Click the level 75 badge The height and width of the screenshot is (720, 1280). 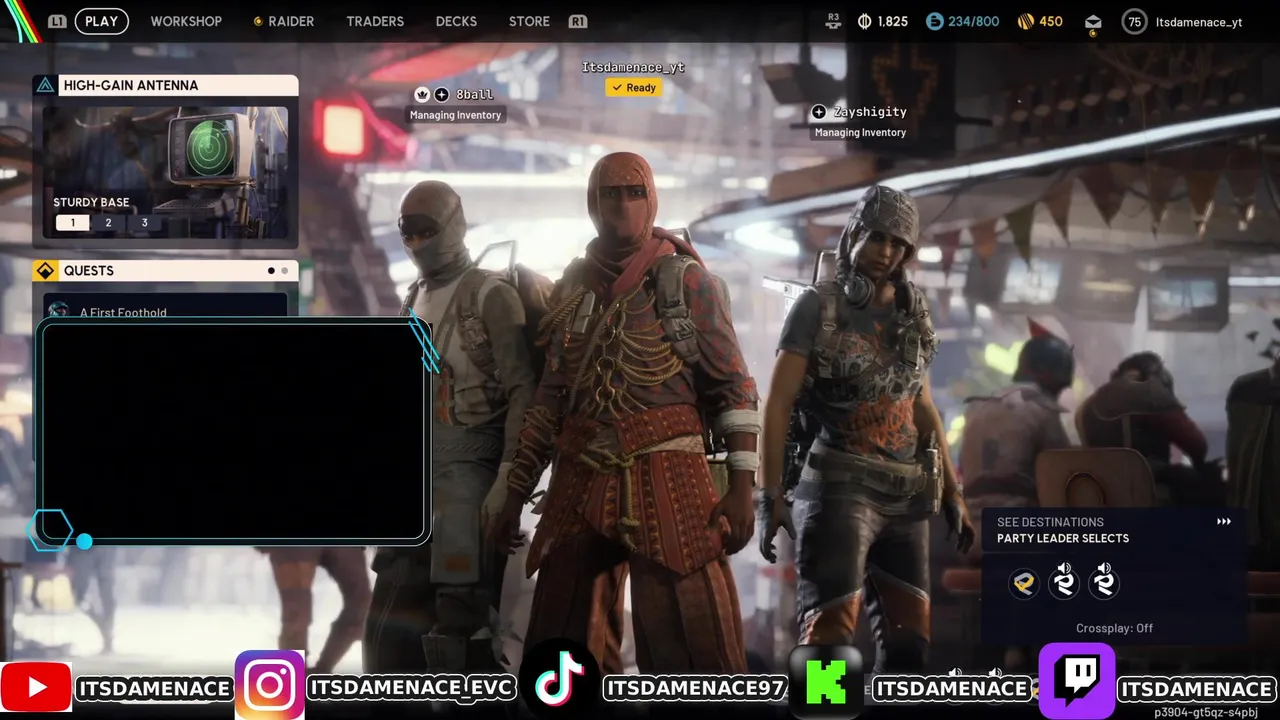click(x=1134, y=21)
